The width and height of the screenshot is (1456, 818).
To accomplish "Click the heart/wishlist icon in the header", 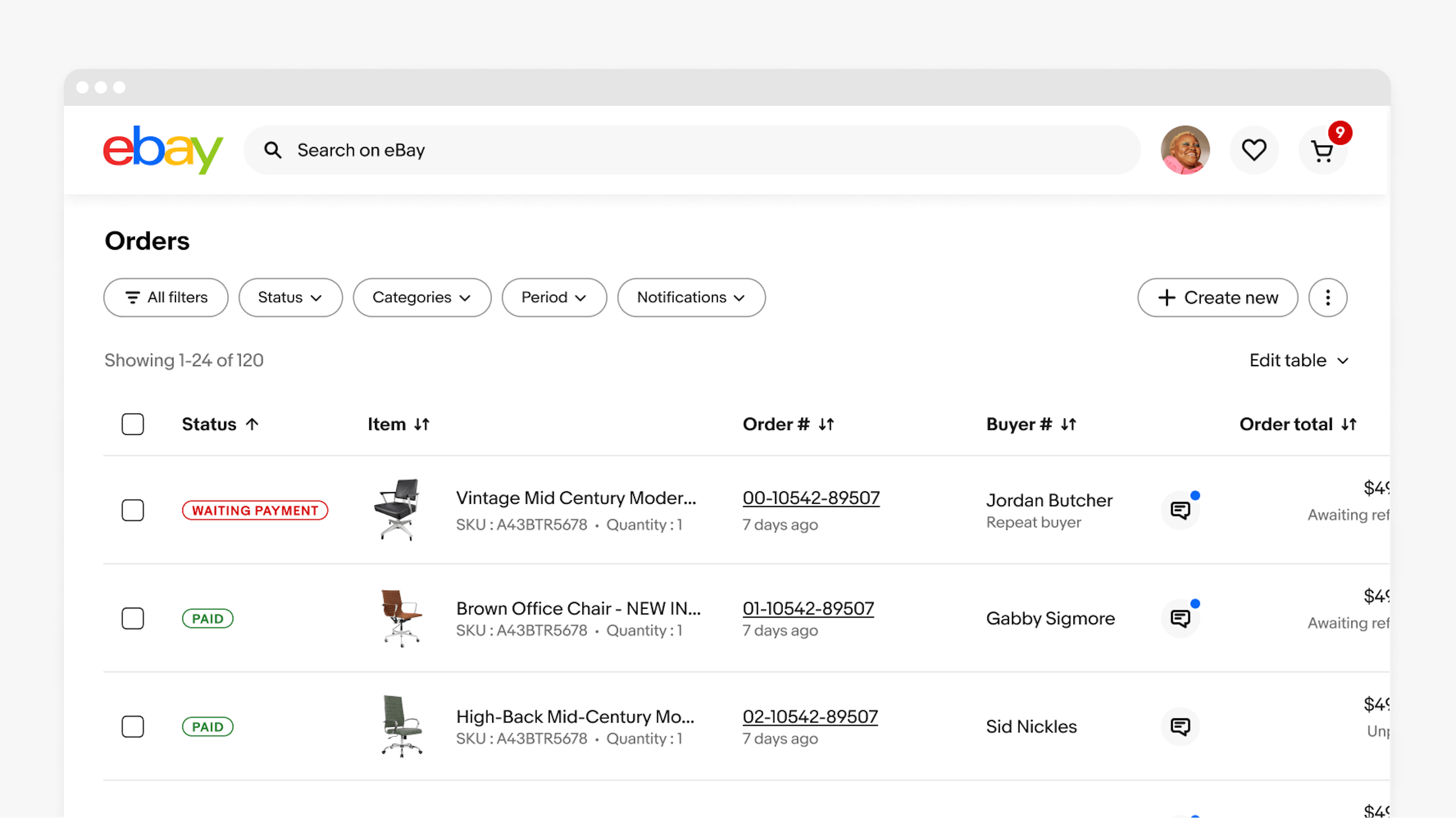I will pos(1255,150).
